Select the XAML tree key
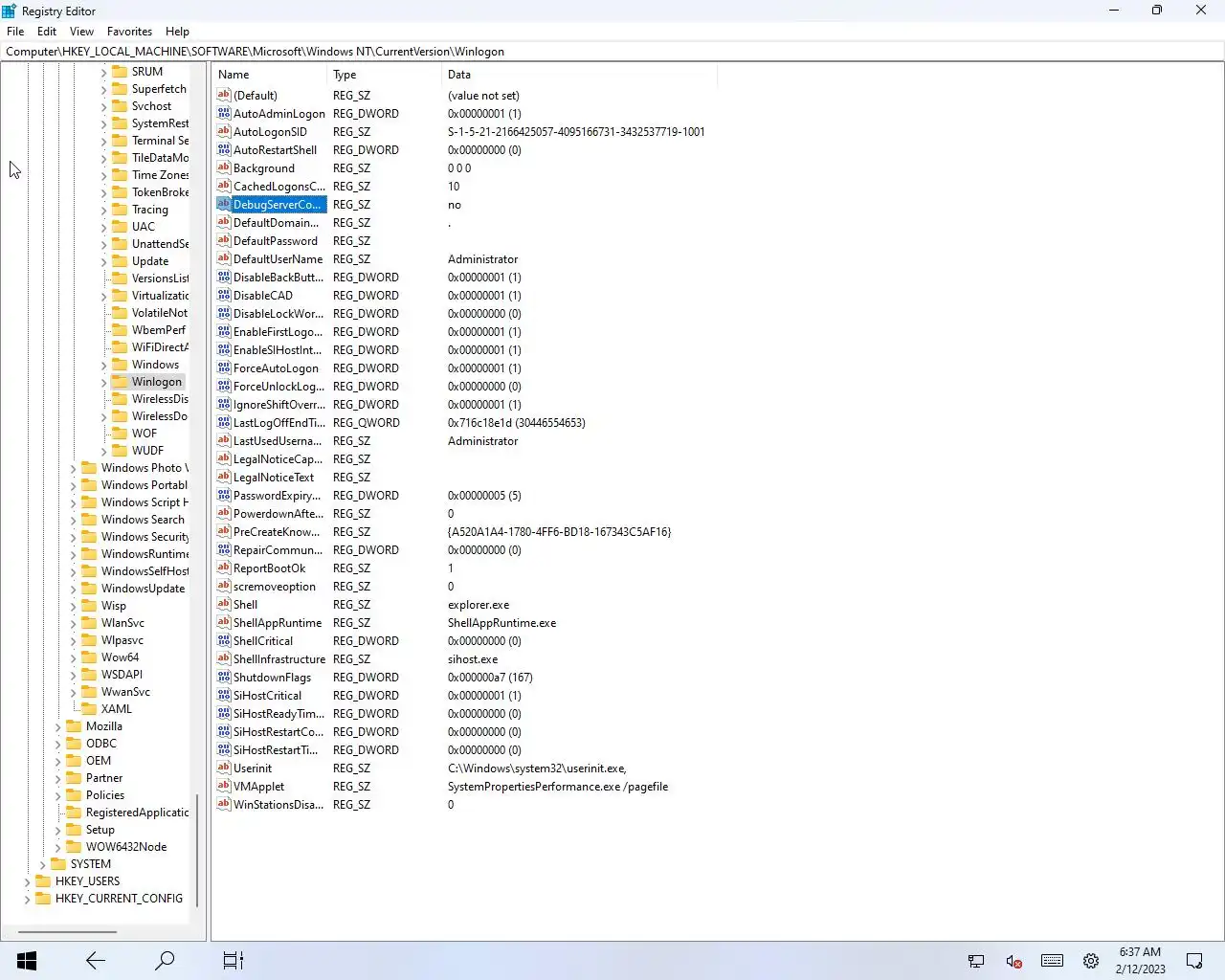The image size is (1225, 980). coord(117,708)
